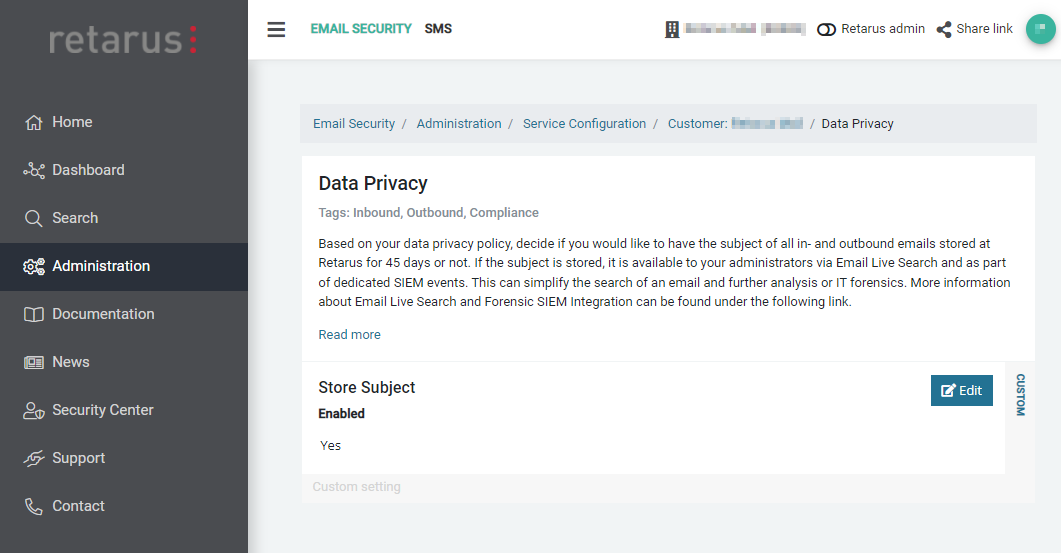Image resolution: width=1061 pixels, height=553 pixels.
Task: Click the News newspaper icon
Action: pyautogui.click(x=34, y=362)
